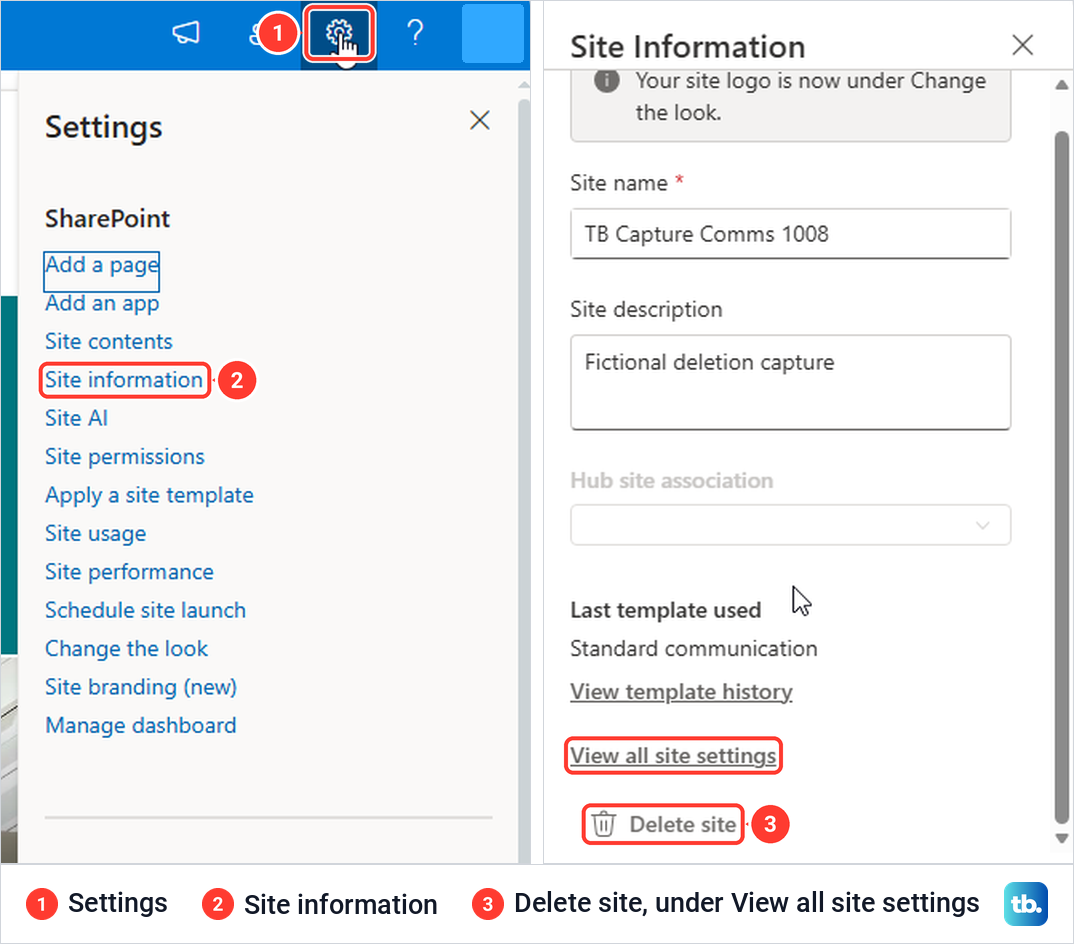Image resolution: width=1074 pixels, height=944 pixels.
Task: Open Change the look
Action: coord(127,648)
